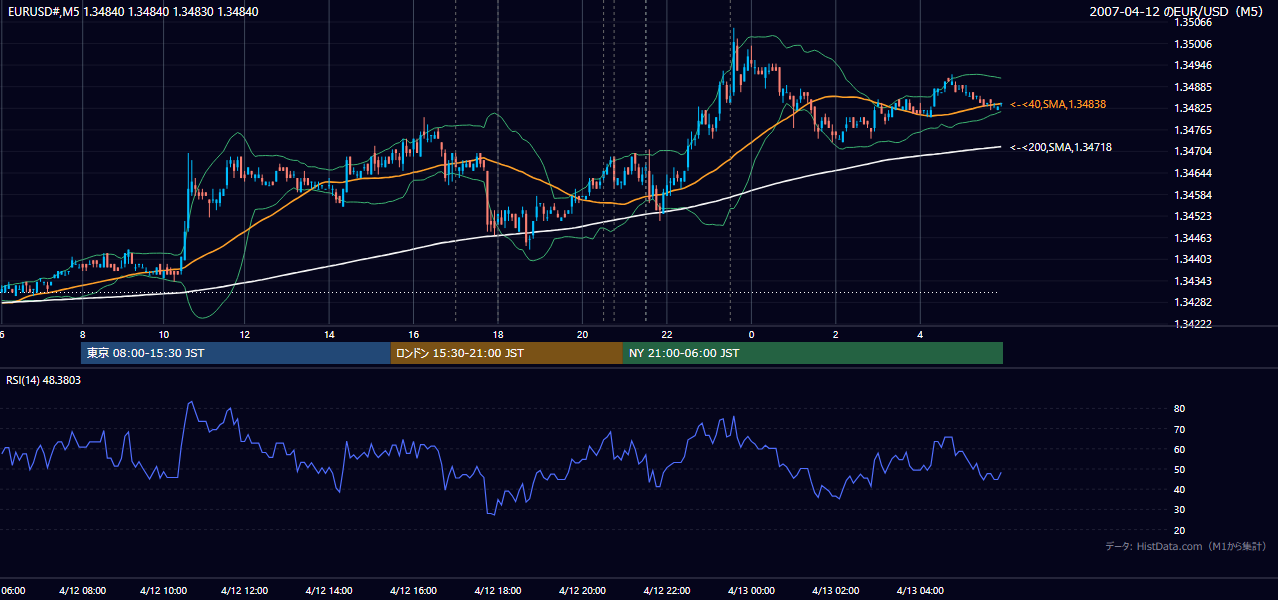Click time axis label 4/13 00:00
The width and height of the screenshot is (1278, 600).
pos(752,590)
